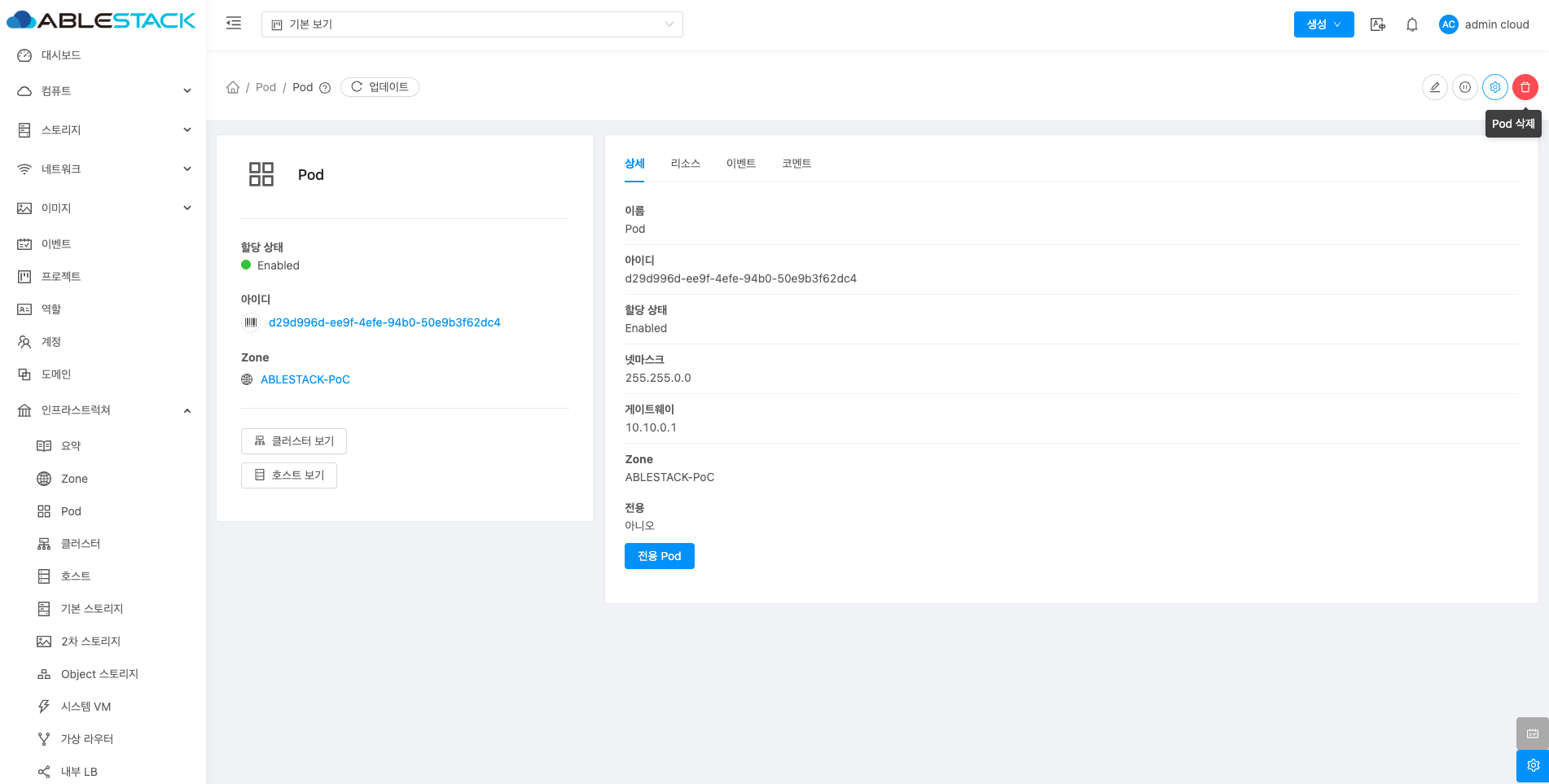Switch to the 코멘트 tab
The width and height of the screenshot is (1549, 784).
pyautogui.click(x=796, y=164)
